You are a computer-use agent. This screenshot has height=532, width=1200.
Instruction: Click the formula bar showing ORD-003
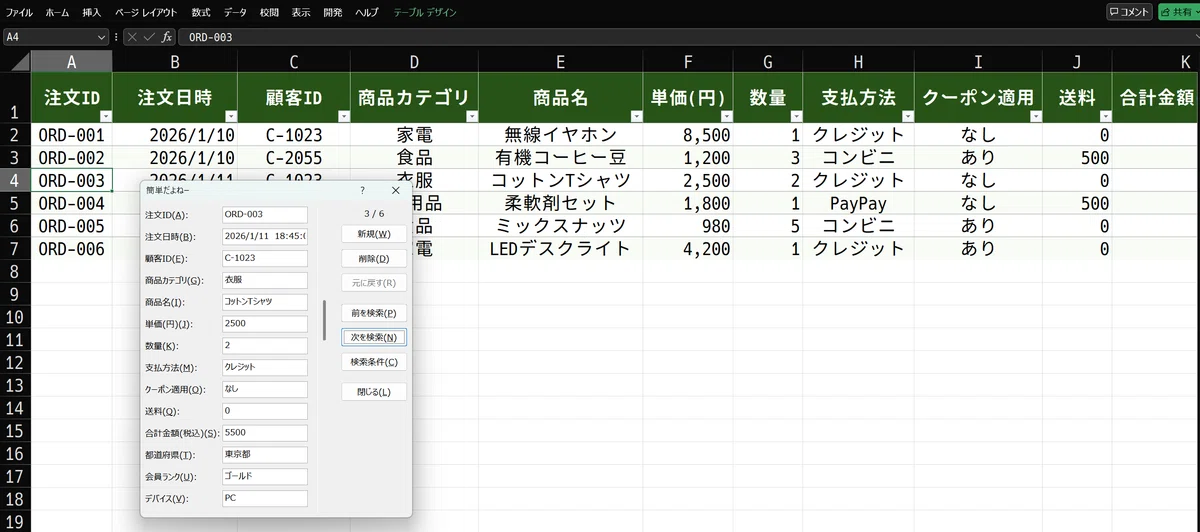pyautogui.click(x=688, y=37)
